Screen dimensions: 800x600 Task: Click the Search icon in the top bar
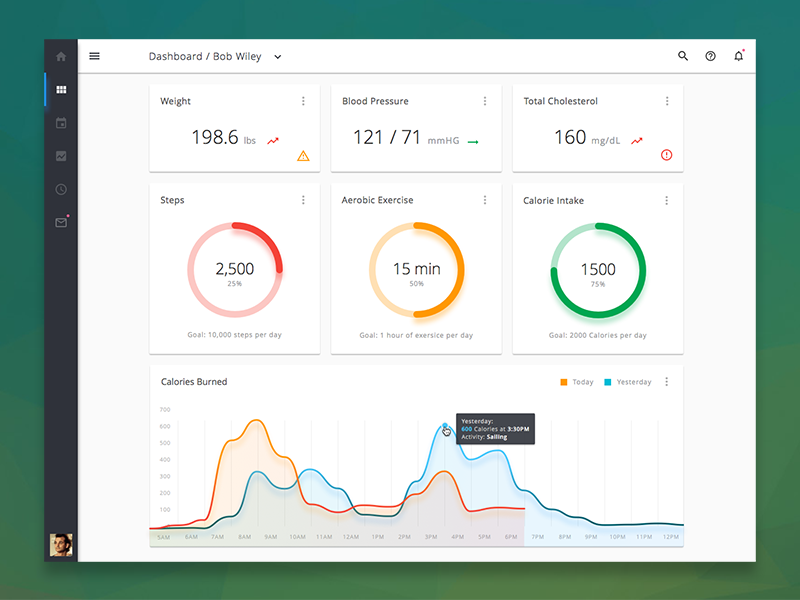[683, 56]
